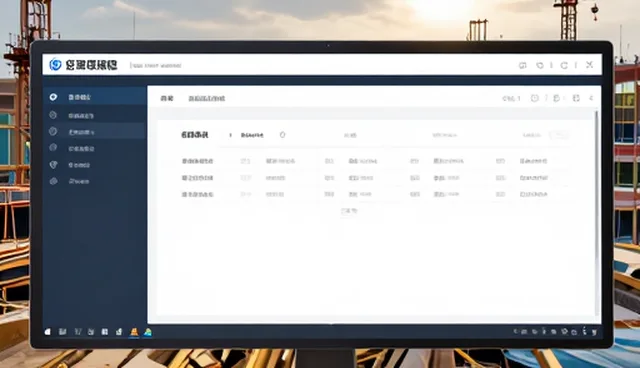Click the blue-green icon in the taskbar
The width and height of the screenshot is (640, 368).
point(148,332)
